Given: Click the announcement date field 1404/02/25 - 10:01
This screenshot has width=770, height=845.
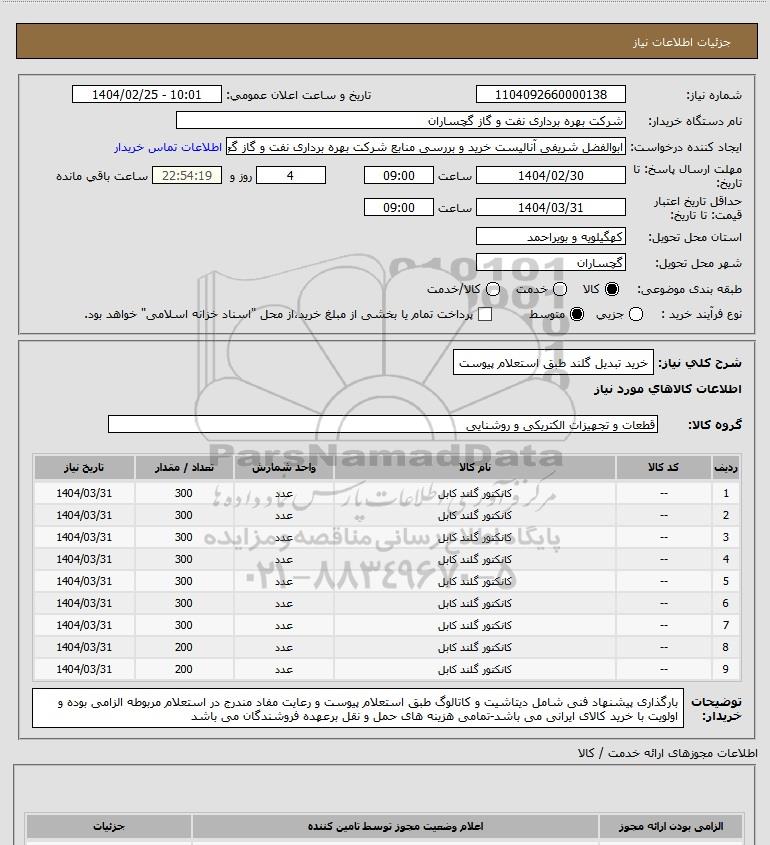Looking at the screenshot, I should coord(147,94).
